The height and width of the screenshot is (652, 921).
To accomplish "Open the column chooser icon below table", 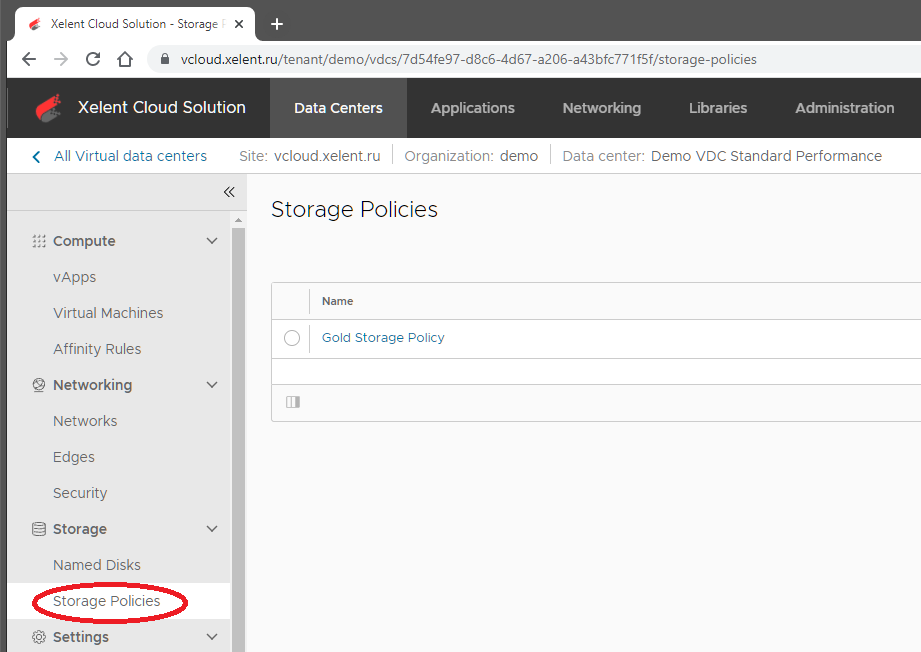I will (293, 402).
